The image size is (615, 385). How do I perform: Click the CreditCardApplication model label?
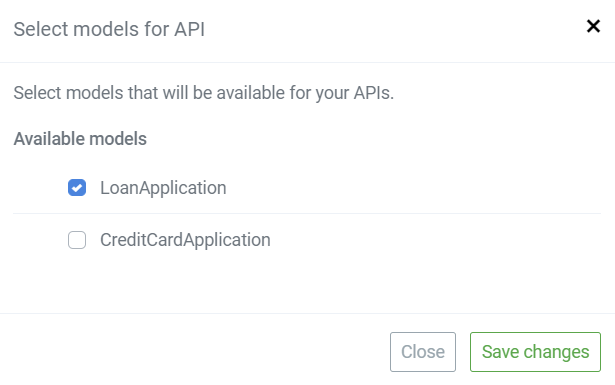click(185, 240)
